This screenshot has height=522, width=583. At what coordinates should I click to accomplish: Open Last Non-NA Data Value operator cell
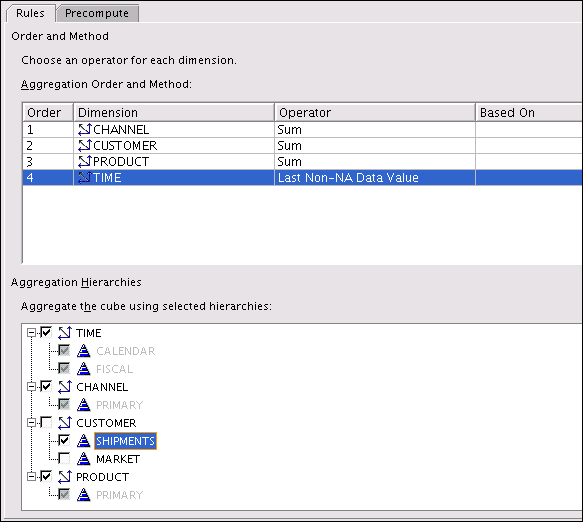[375, 177]
